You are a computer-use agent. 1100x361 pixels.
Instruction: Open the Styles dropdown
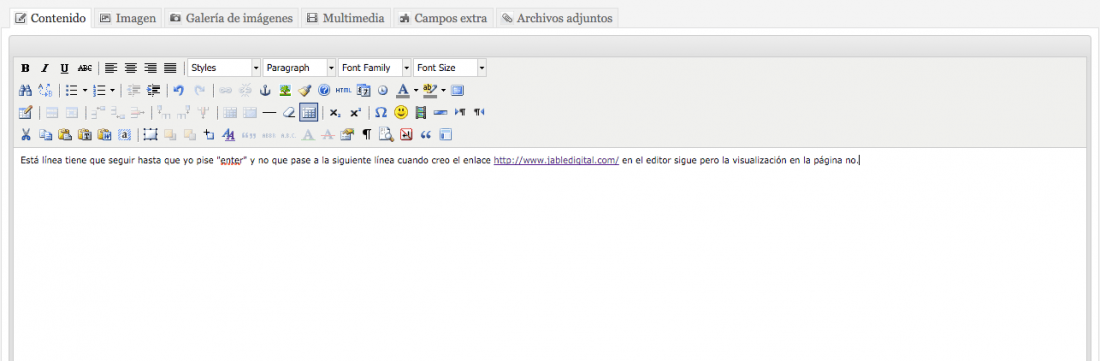pos(224,68)
